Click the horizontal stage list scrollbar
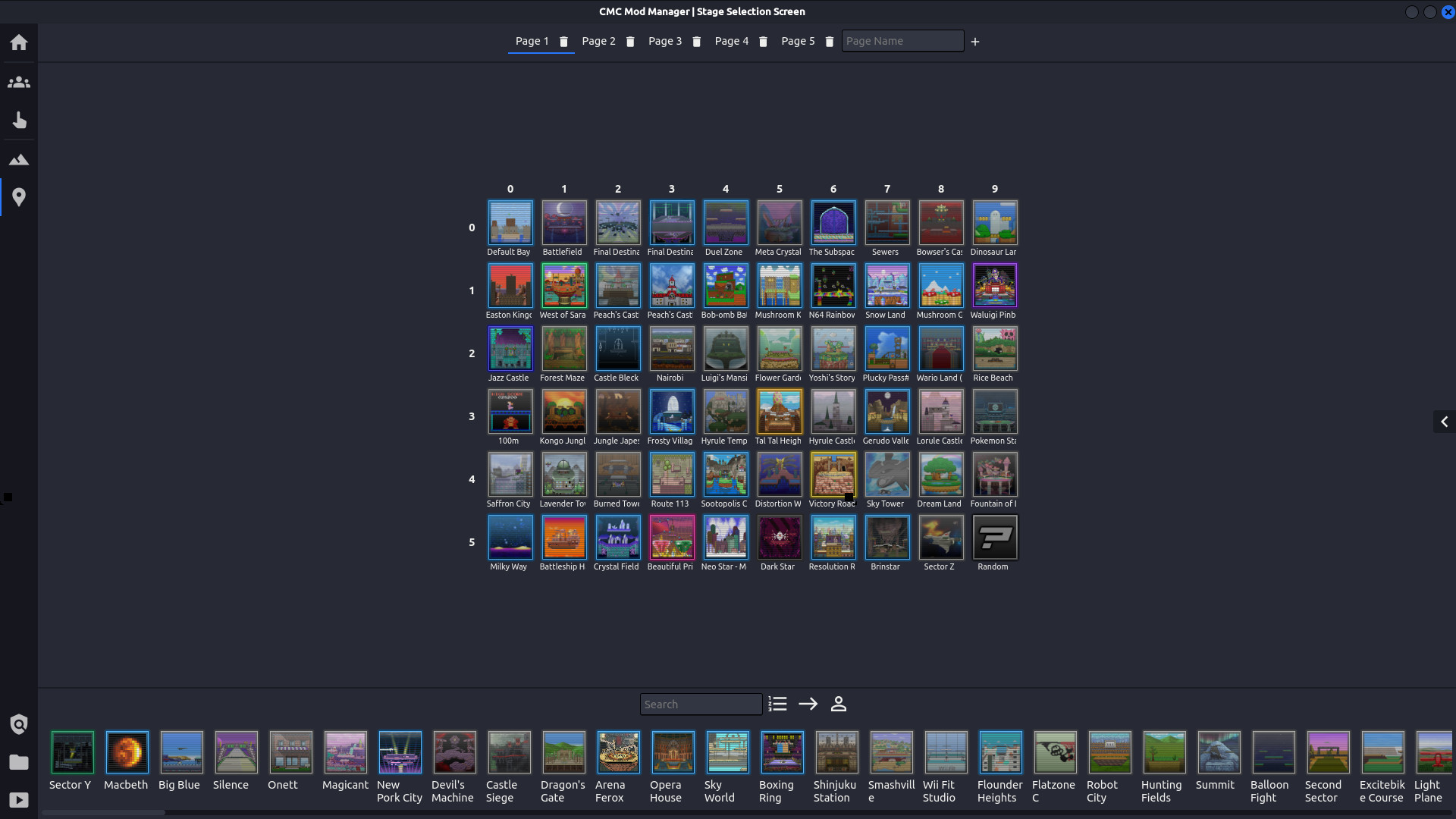The width and height of the screenshot is (1456, 819). click(103, 812)
